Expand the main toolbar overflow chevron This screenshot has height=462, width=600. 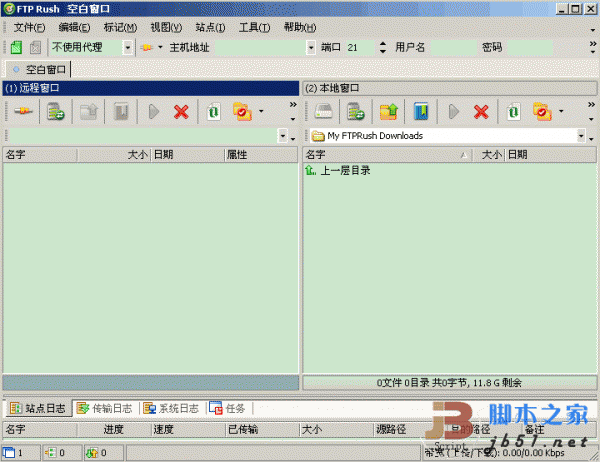pyautogui.click(x=592, y=44)
